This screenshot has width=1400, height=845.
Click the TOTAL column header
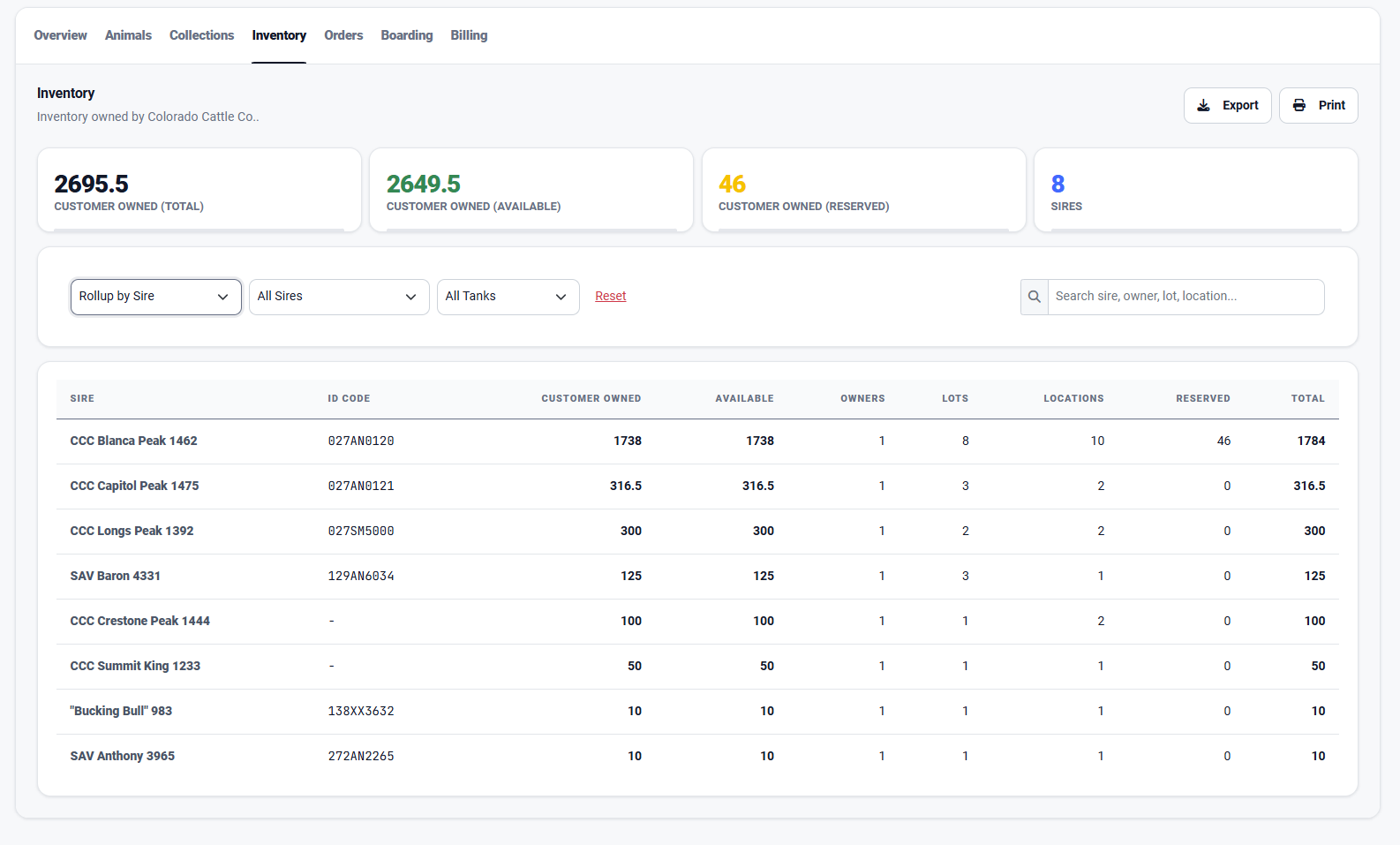(x=1307, y=398)
